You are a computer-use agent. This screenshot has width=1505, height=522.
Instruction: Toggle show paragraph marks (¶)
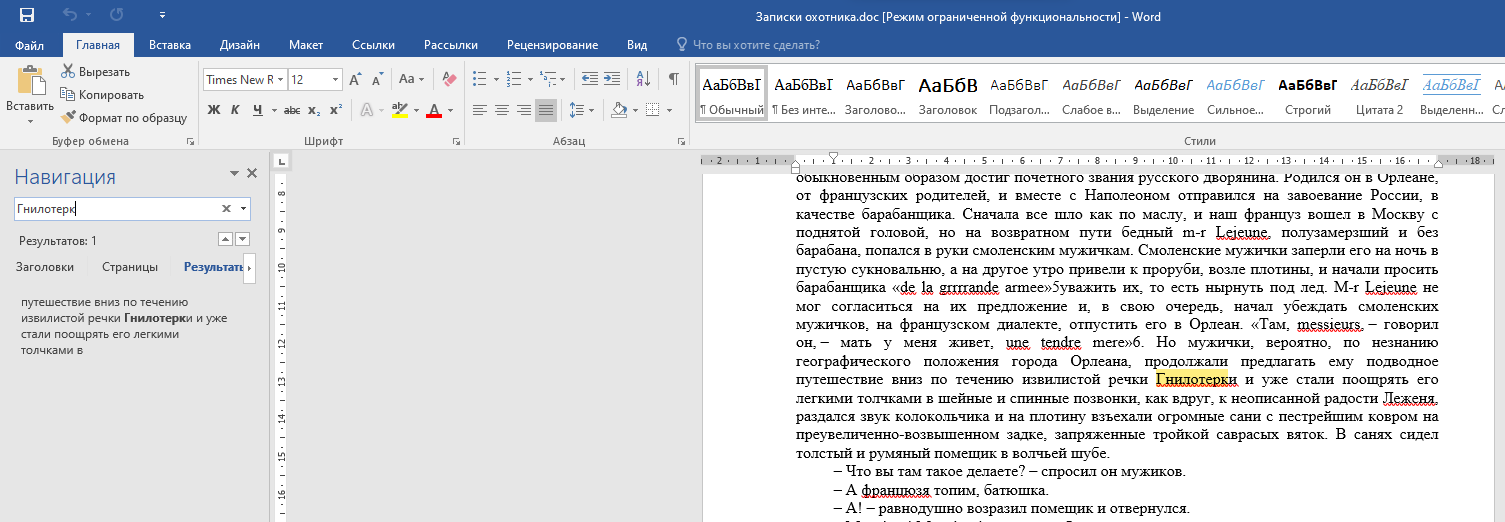(673, 79)
